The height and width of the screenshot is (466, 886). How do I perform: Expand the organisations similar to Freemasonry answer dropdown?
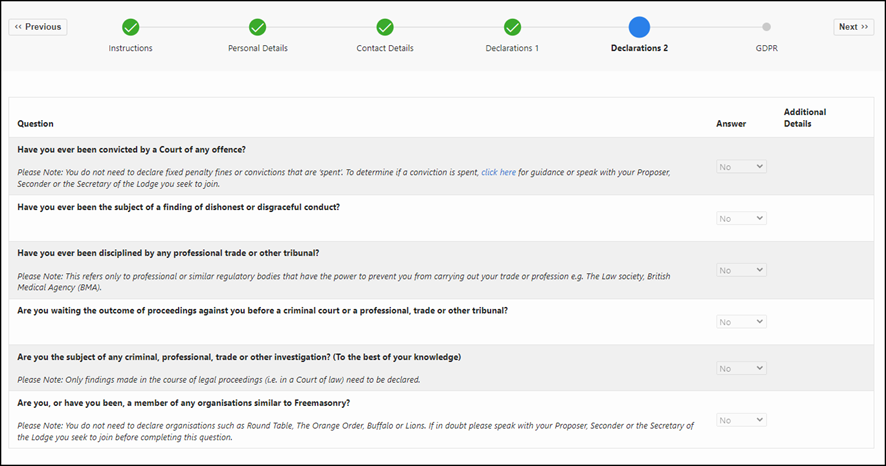(x=741, y=421)
